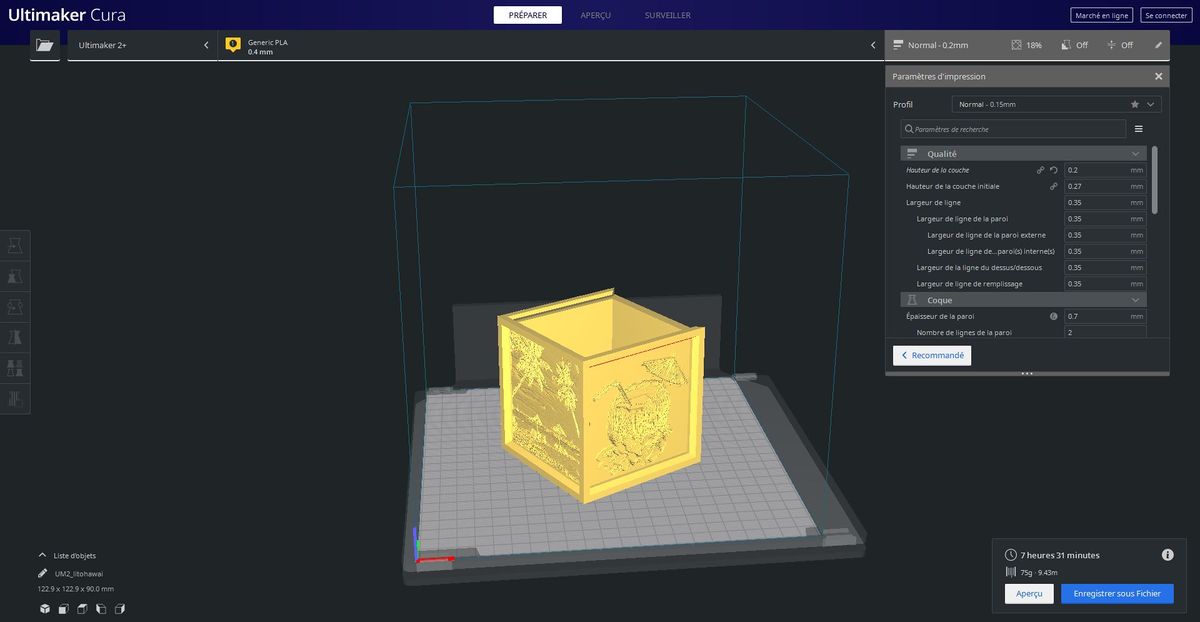Select the 3D perspective view cube icon
Screen dimensions: 1200x622
pyautogui.click(x=45, y=608)
